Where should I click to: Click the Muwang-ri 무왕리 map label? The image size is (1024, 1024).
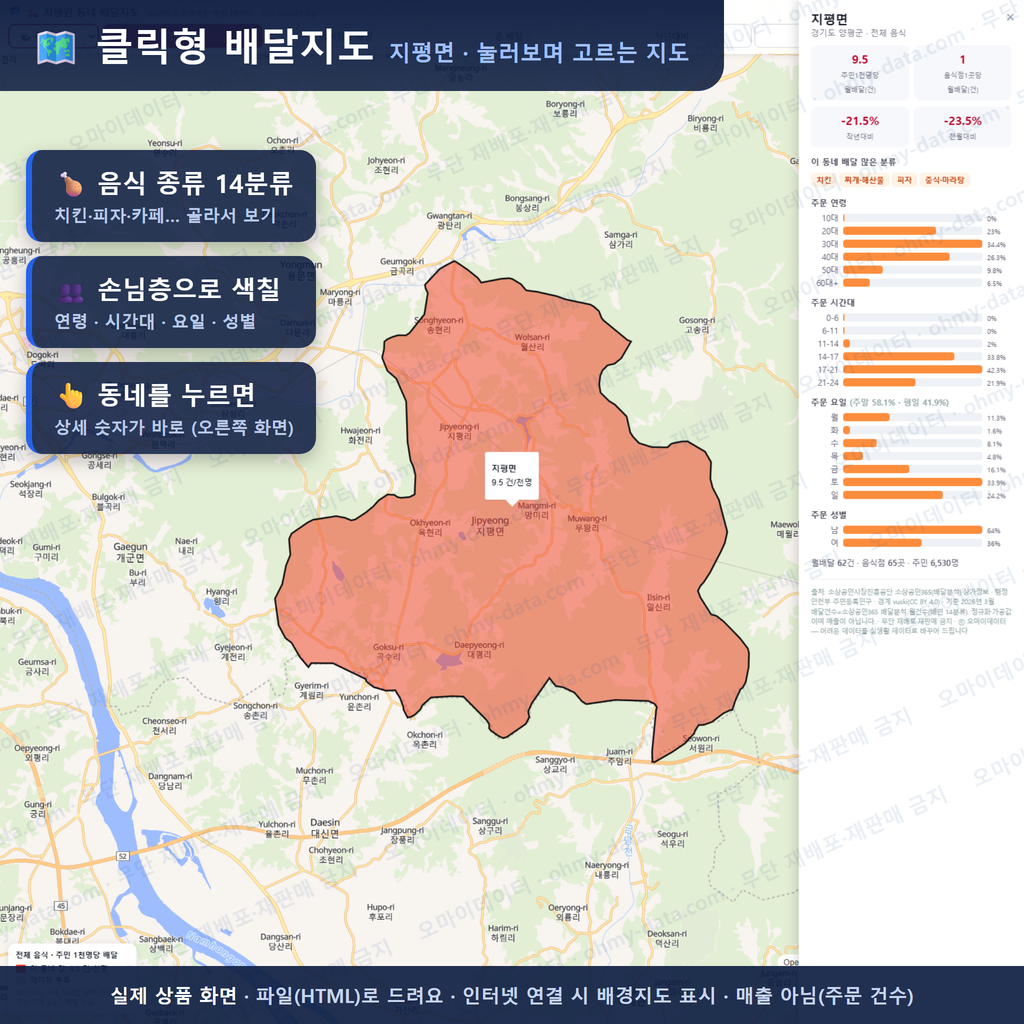tap(587, 523)
